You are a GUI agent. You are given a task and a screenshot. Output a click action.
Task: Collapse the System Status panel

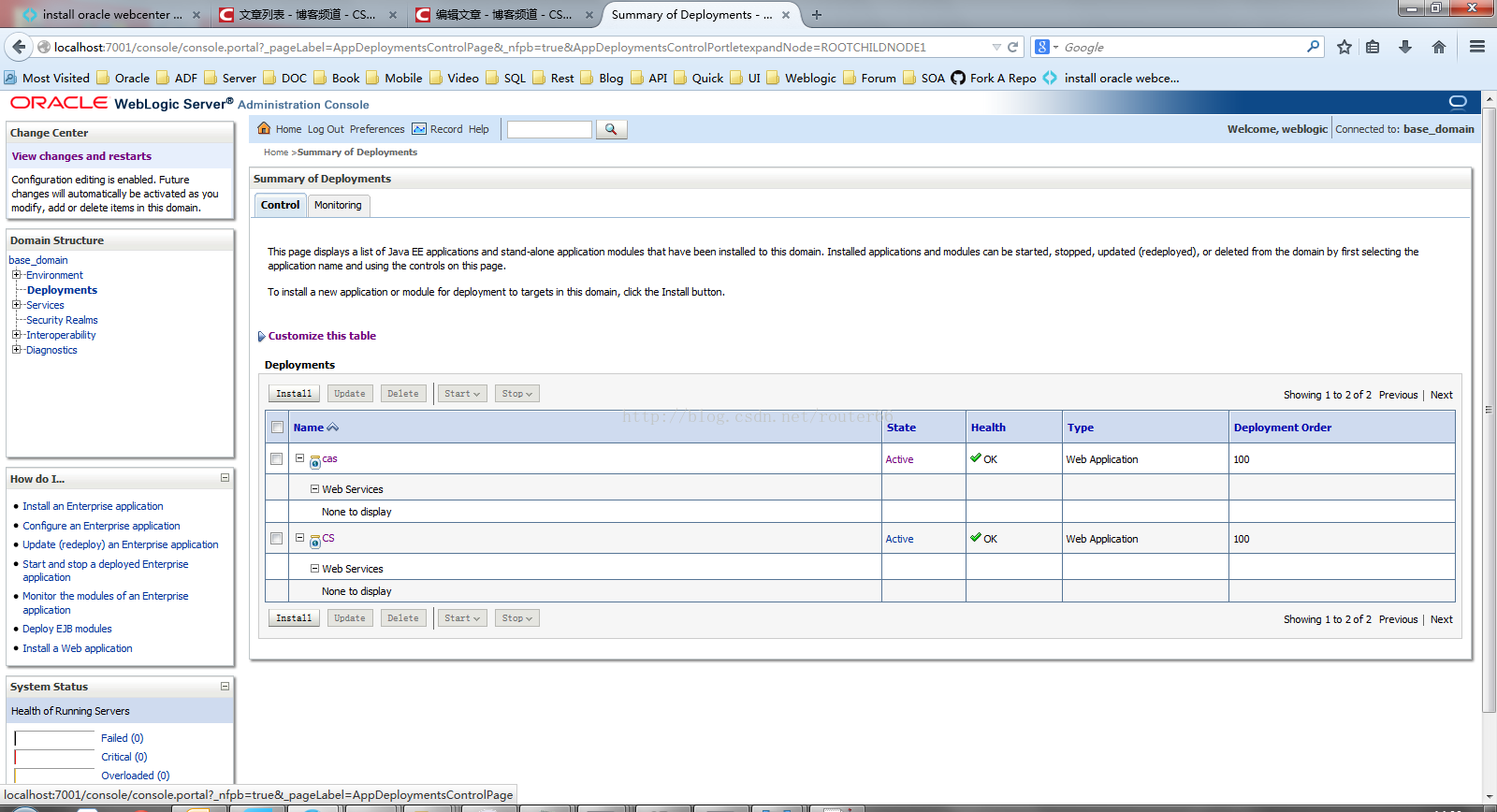point(225,686)
